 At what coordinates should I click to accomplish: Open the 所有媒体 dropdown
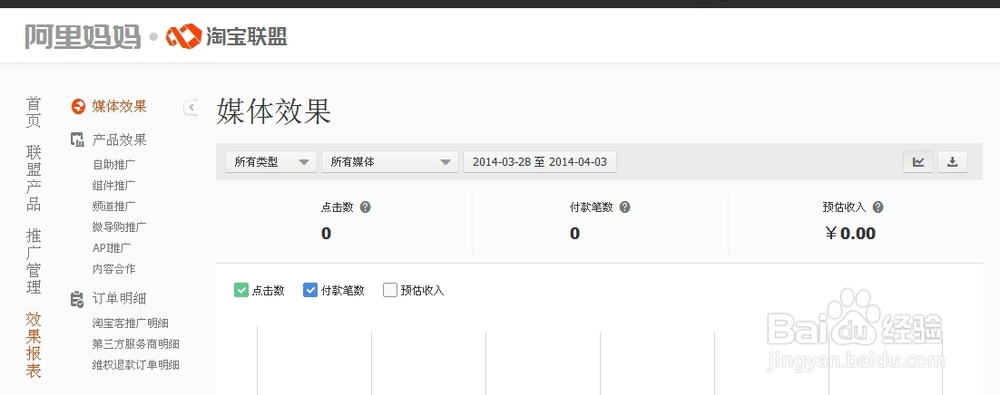tap(390, 162)
